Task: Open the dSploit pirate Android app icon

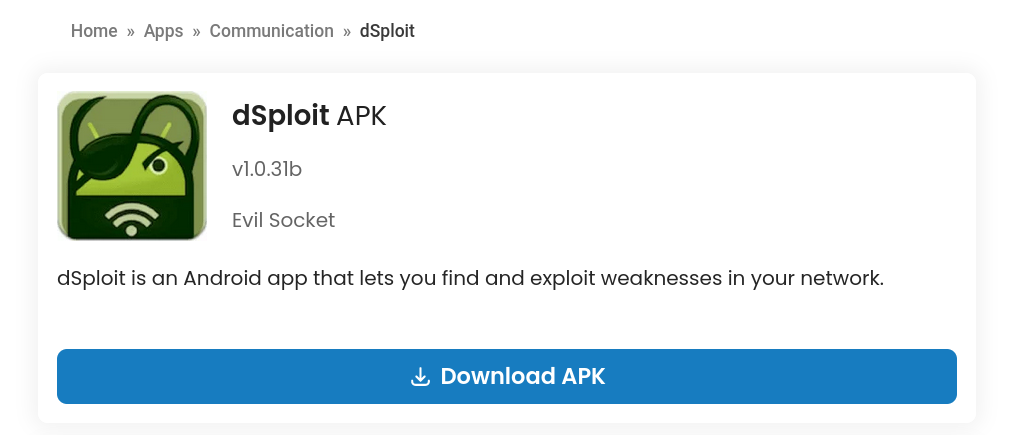Action: 132,165
